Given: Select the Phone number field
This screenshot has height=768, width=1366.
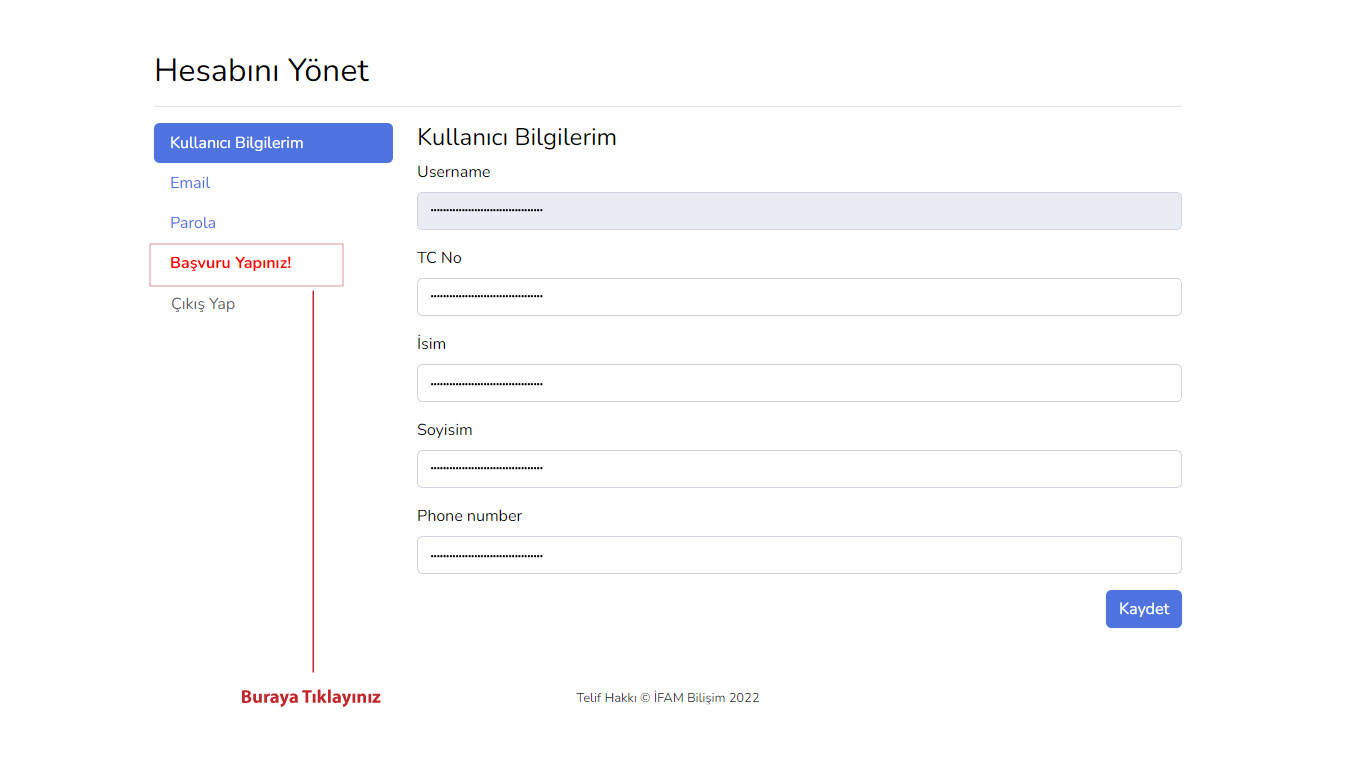Looking at the screenshot, I should coord(799,555).
